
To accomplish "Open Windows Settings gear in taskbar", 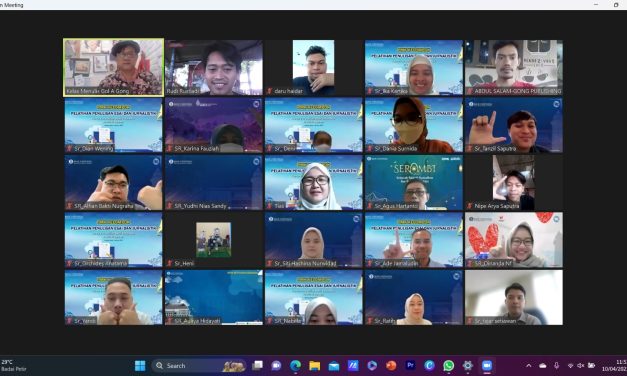I will click(467, 366).
